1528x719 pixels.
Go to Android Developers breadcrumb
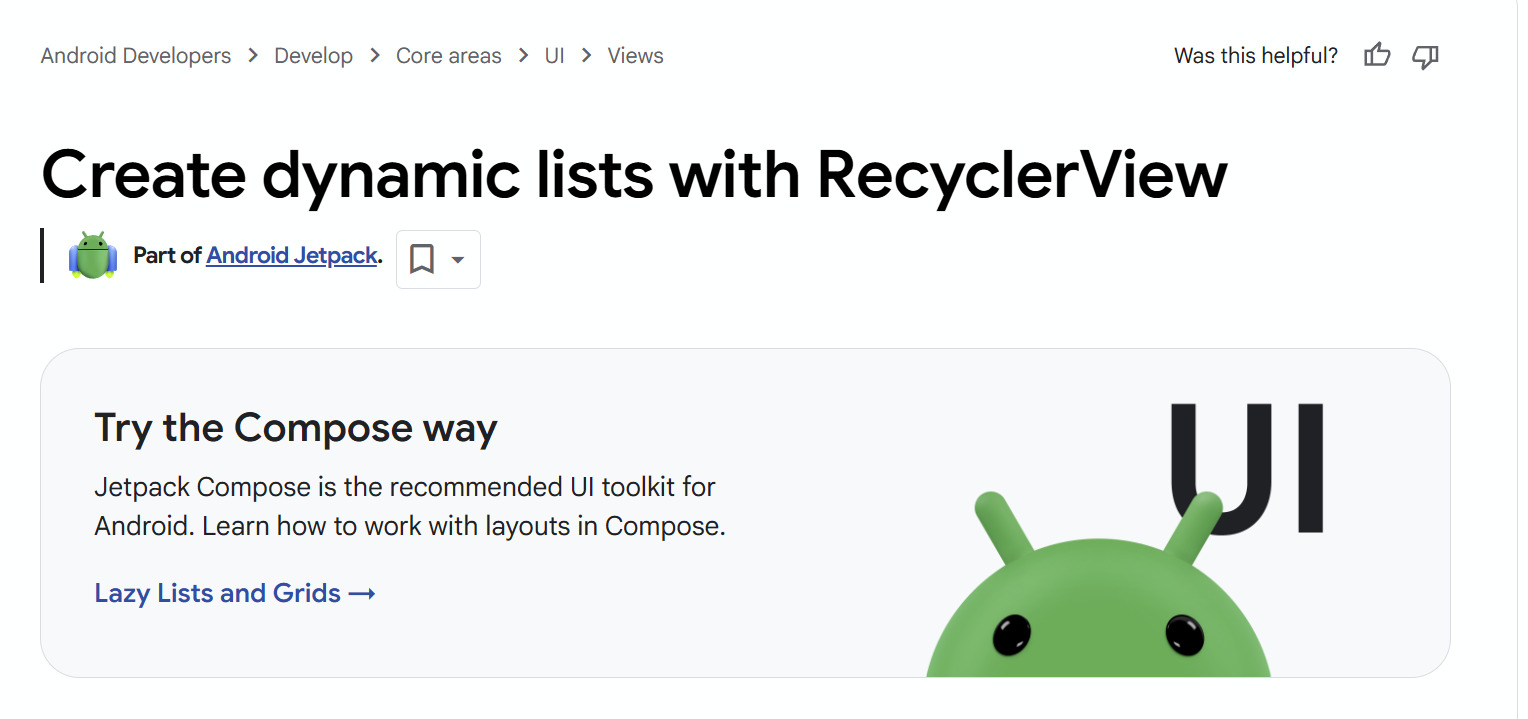[136, 56]
